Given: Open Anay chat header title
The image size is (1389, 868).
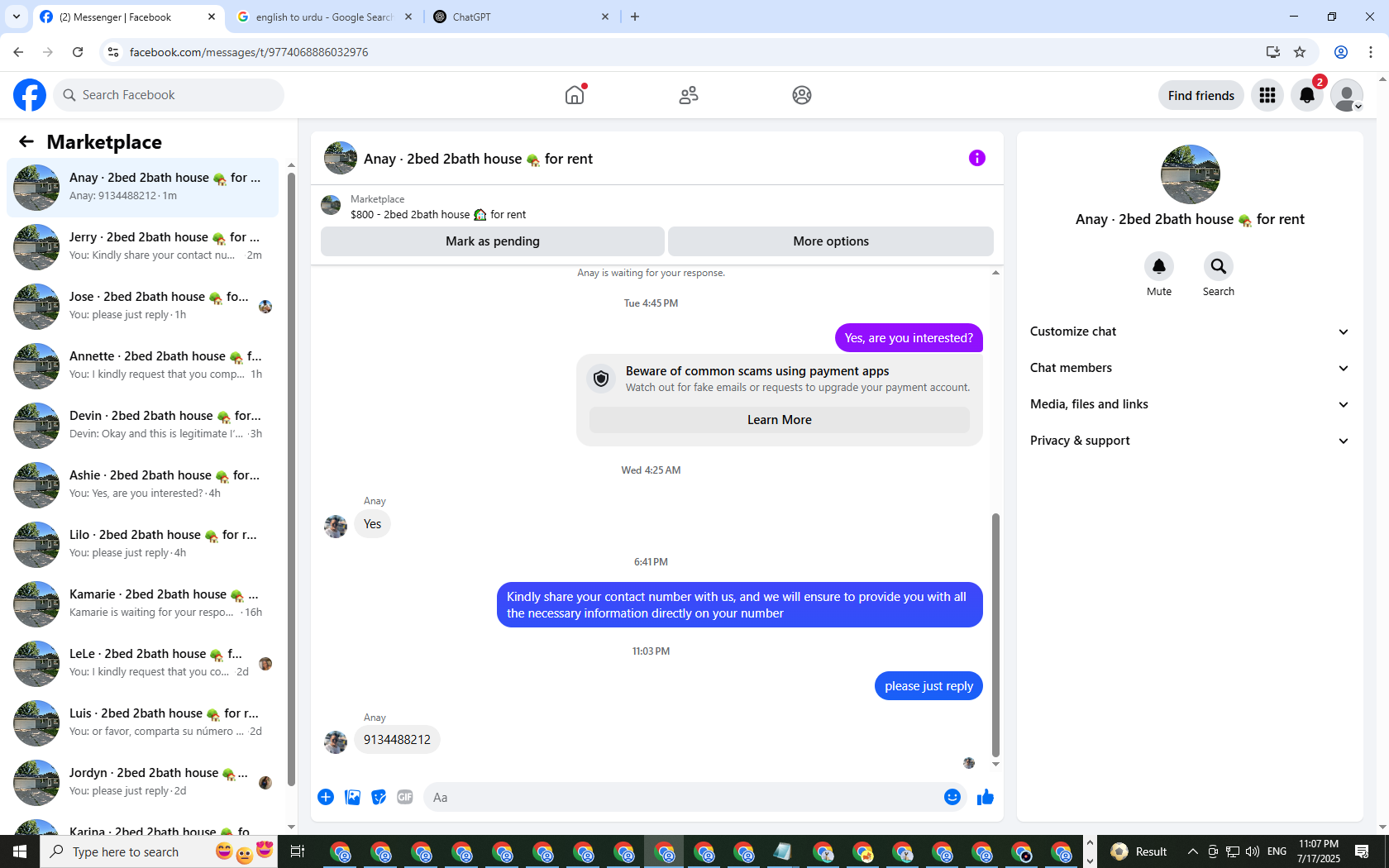Looking at the screenshot, I should [478, 159].
